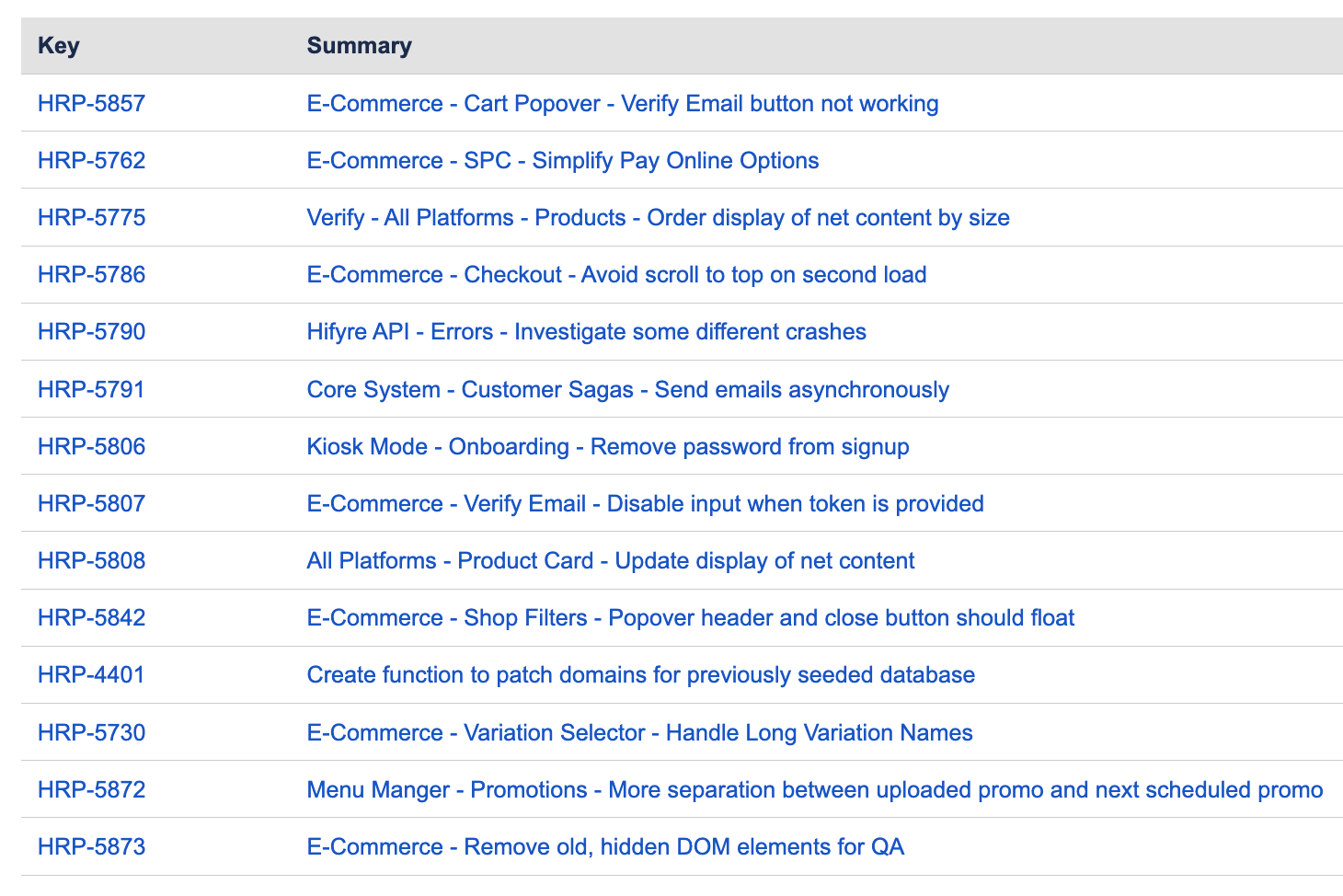Open Variation Selector long names issue
The width and height of the screenshot is (1343, 896).
tap(639, 732)
